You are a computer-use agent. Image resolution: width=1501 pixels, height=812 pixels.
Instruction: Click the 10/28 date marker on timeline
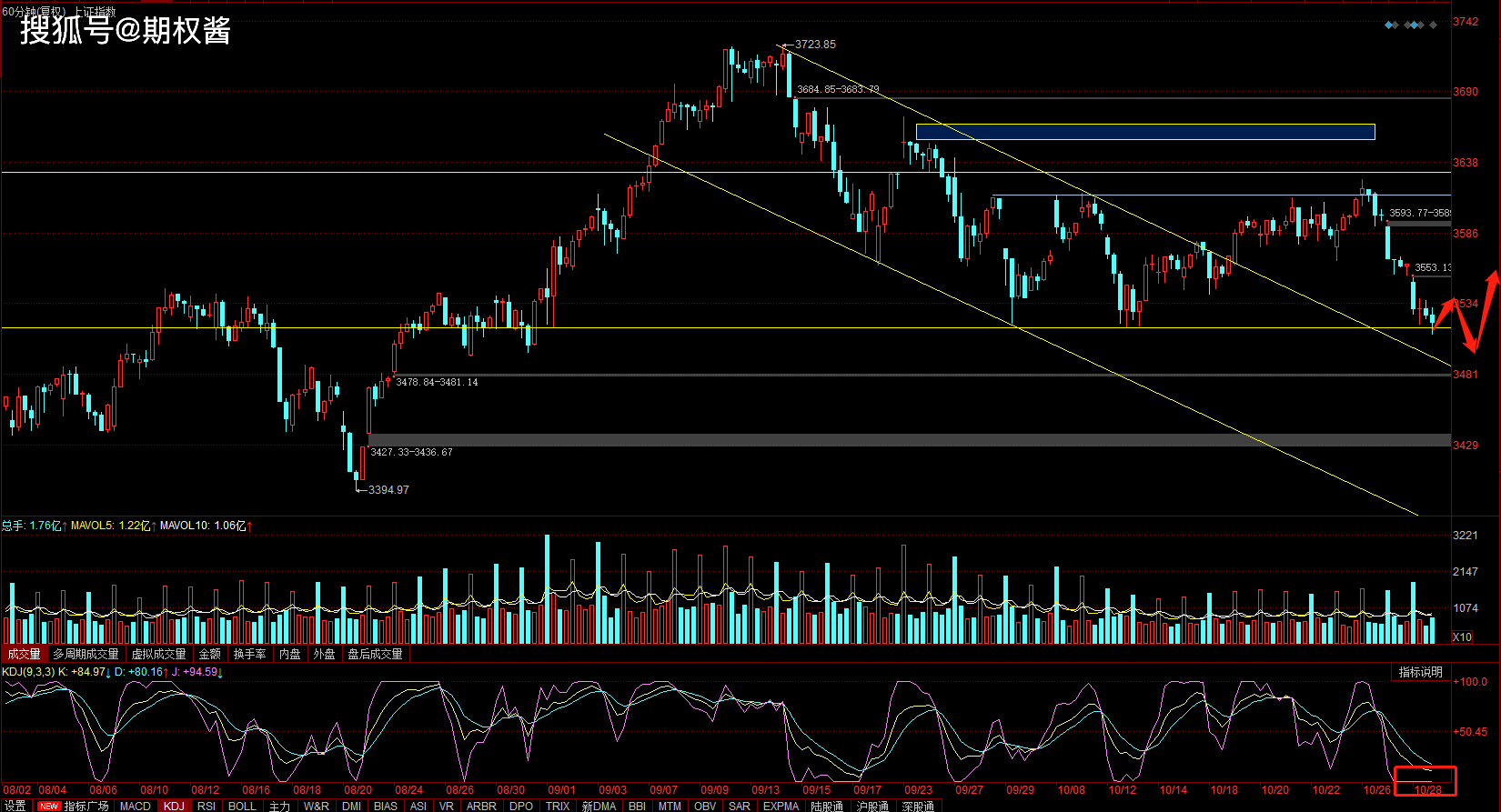(1427, 789)
